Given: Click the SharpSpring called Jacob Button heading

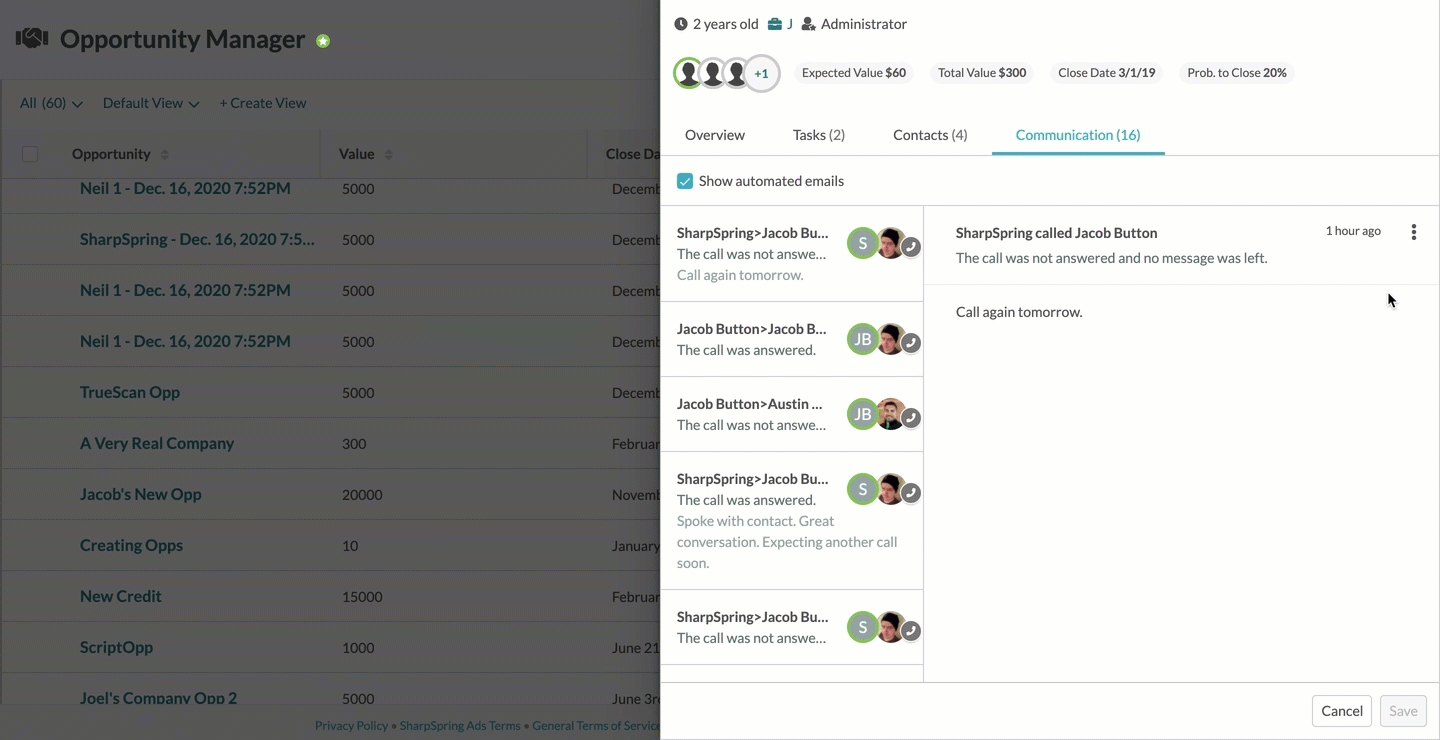Looking at the screenshot, I should pos(1056,233).
